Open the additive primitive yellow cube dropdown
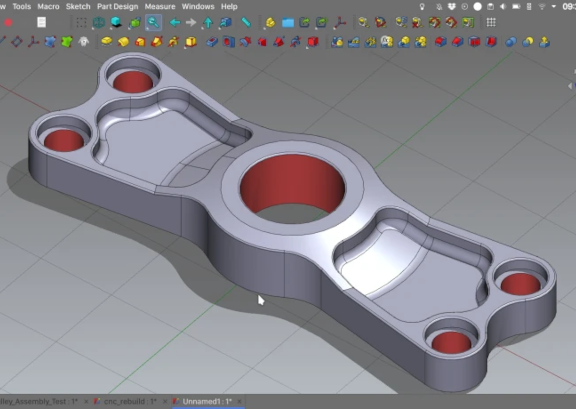The width and height of the screenshot is (576, 409). coord(190,42)
